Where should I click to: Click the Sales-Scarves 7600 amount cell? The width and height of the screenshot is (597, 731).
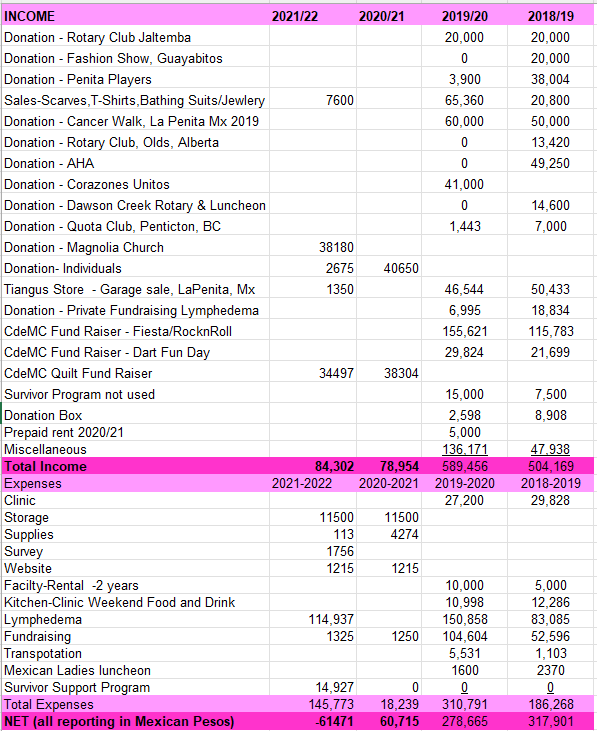(x=313, y=100)
